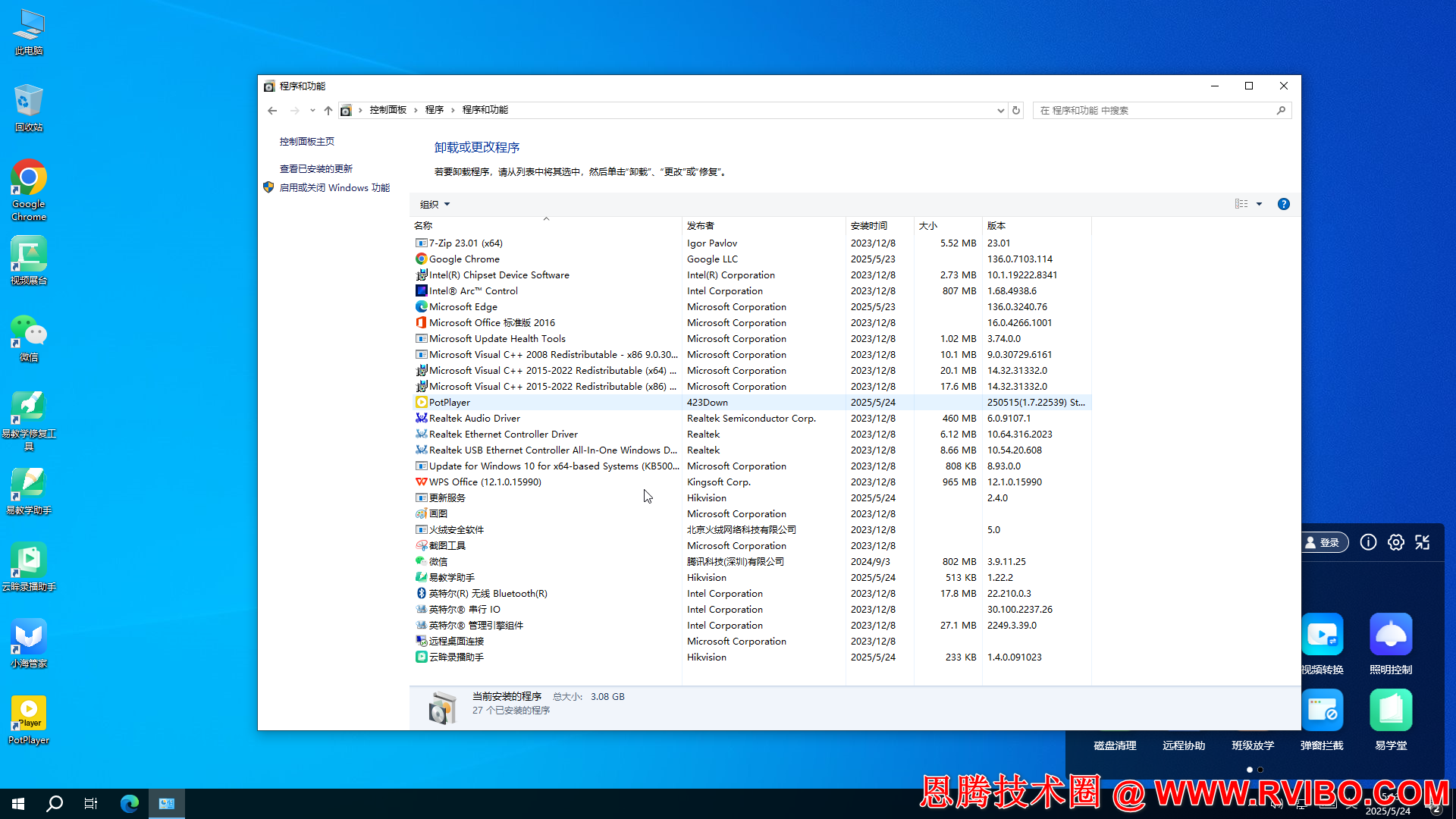The width and height of the screenshot is (1456, 819).
Task: Open 照明控制 in the side panel
Action: tap(1391, 644)
